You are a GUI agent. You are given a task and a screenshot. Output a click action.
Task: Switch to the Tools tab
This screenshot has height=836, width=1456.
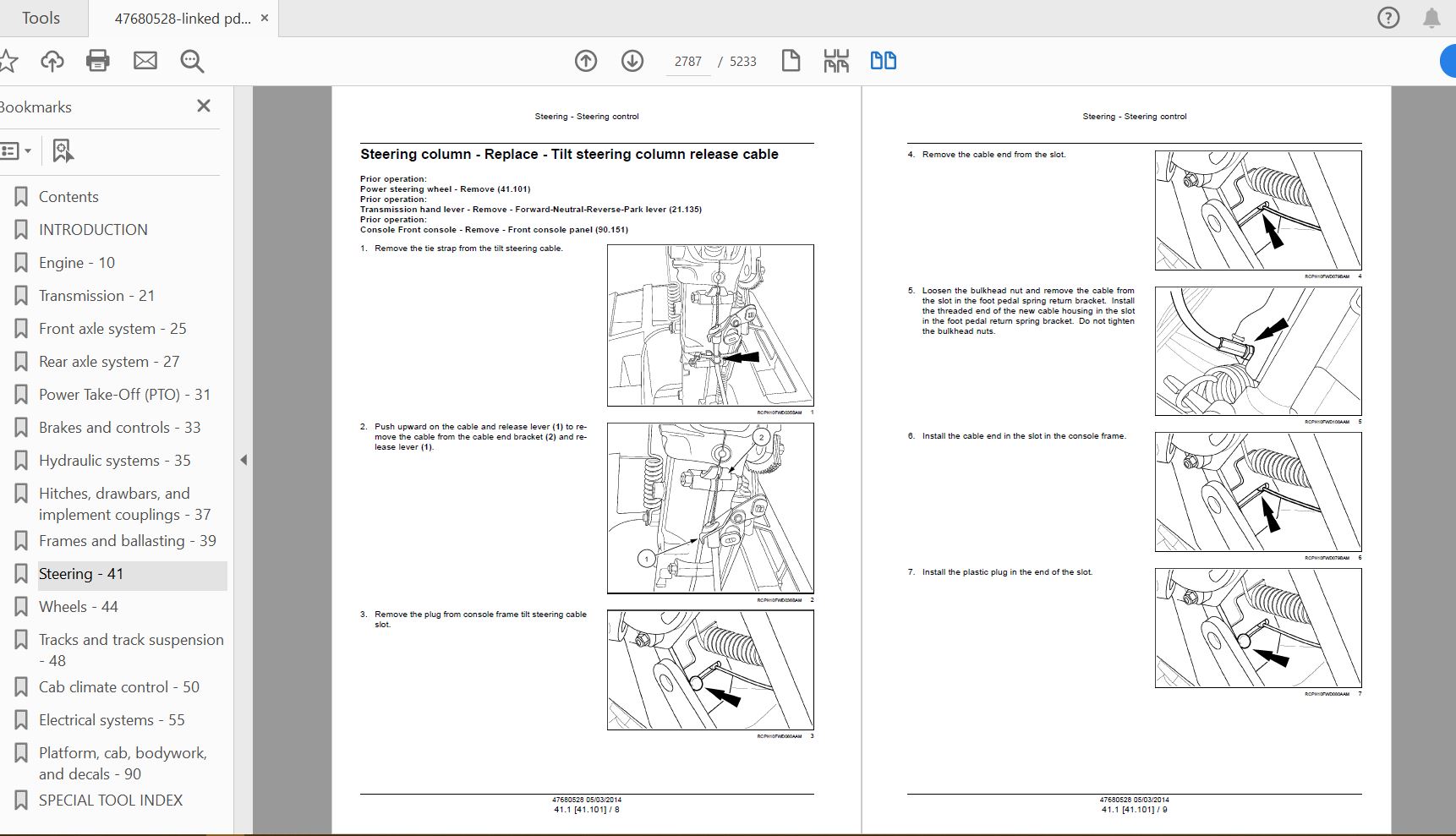(41, 18)
